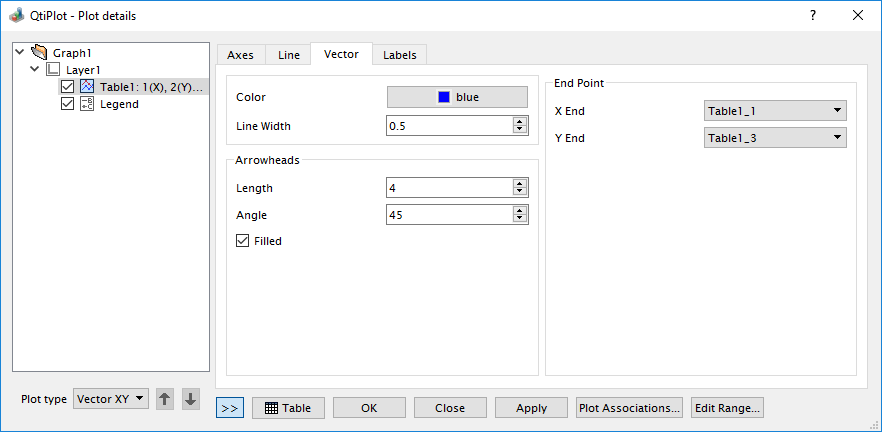
Task: Click the Legend icon in the tree
Action: click(86, 104)
